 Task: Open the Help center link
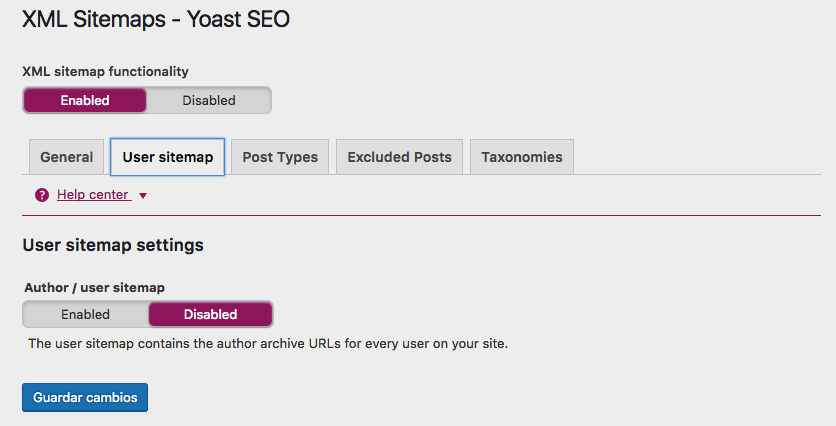[x=93, y=195]
